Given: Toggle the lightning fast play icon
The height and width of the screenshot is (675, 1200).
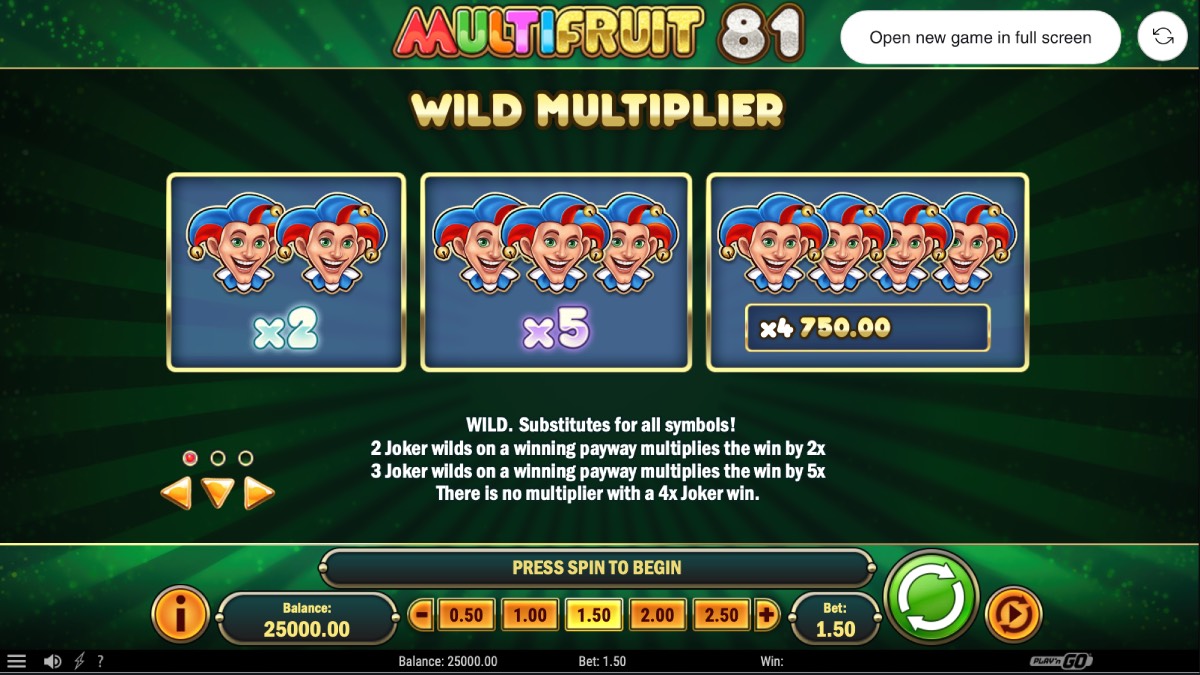Looking at the screenshot, I should [x=80, y=661].
